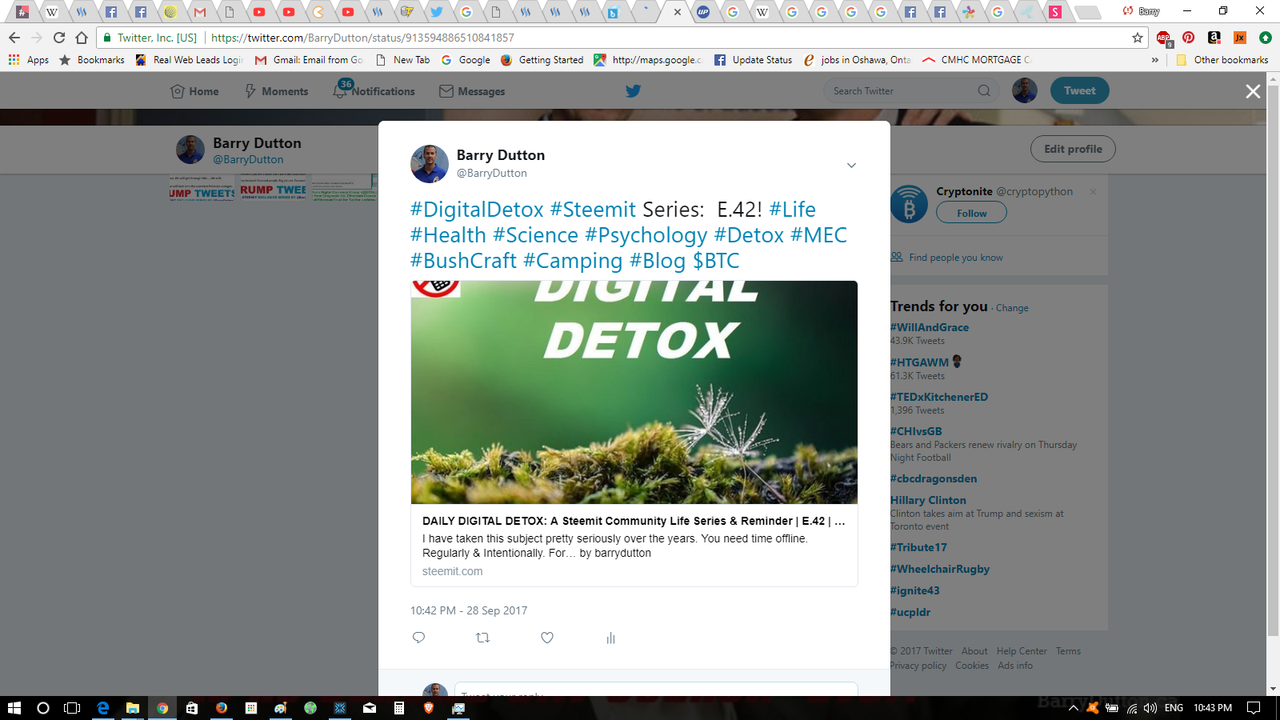Open the tweet options chevron dropdown
Screen dimensions: 1280x720
point(851,165)
